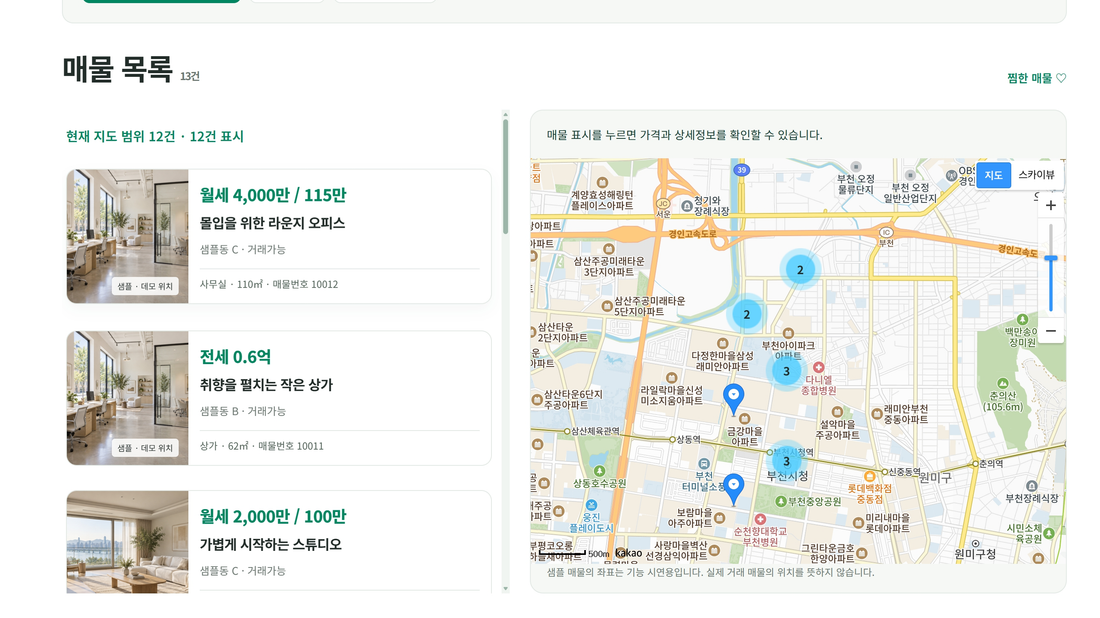This screenshot has width=1100, height=618.
Task: Click 백만송이 장미원 park icon on map
Action: [1022, 319]
